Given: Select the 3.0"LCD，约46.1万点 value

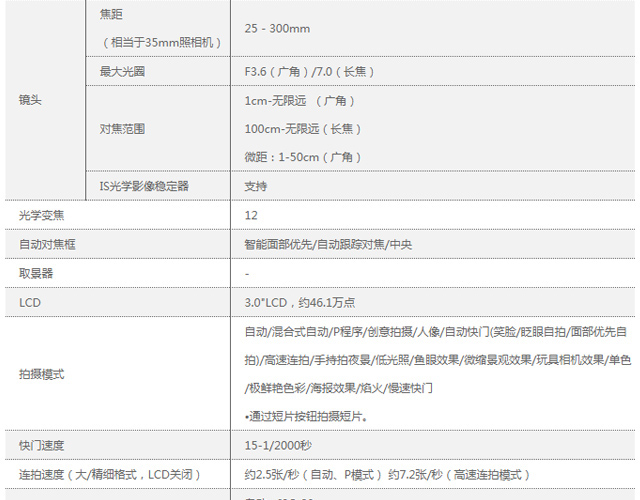Looking at the screenshot, I should (x=300, y=302).
